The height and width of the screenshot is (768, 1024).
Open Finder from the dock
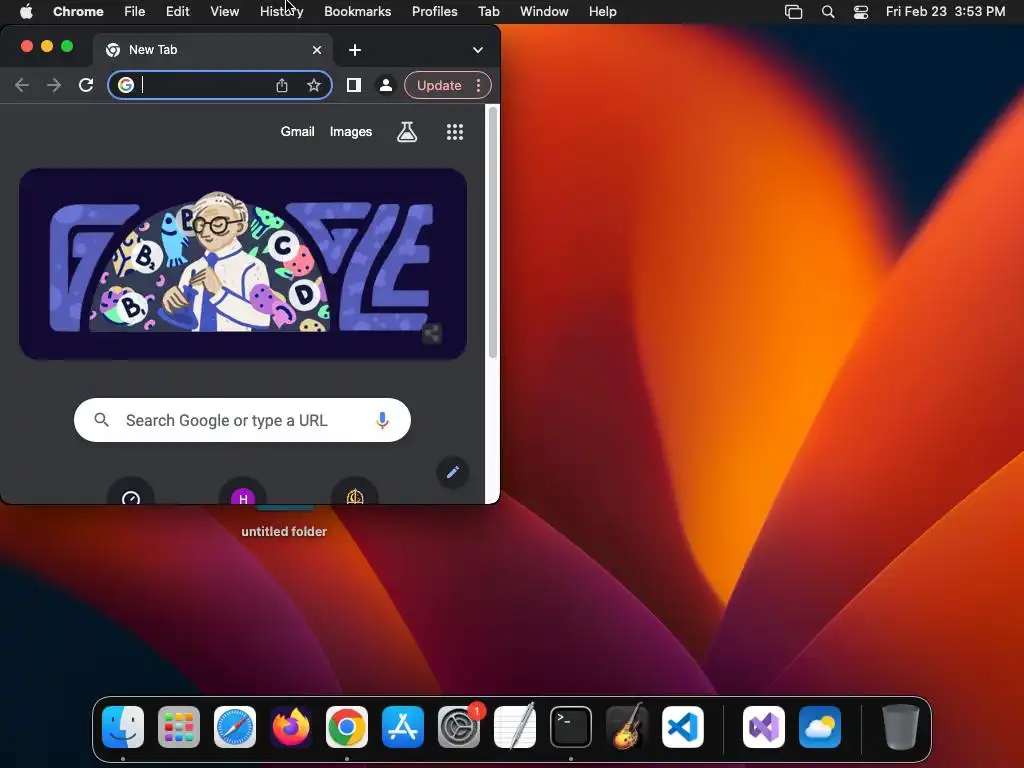point(123,727)
